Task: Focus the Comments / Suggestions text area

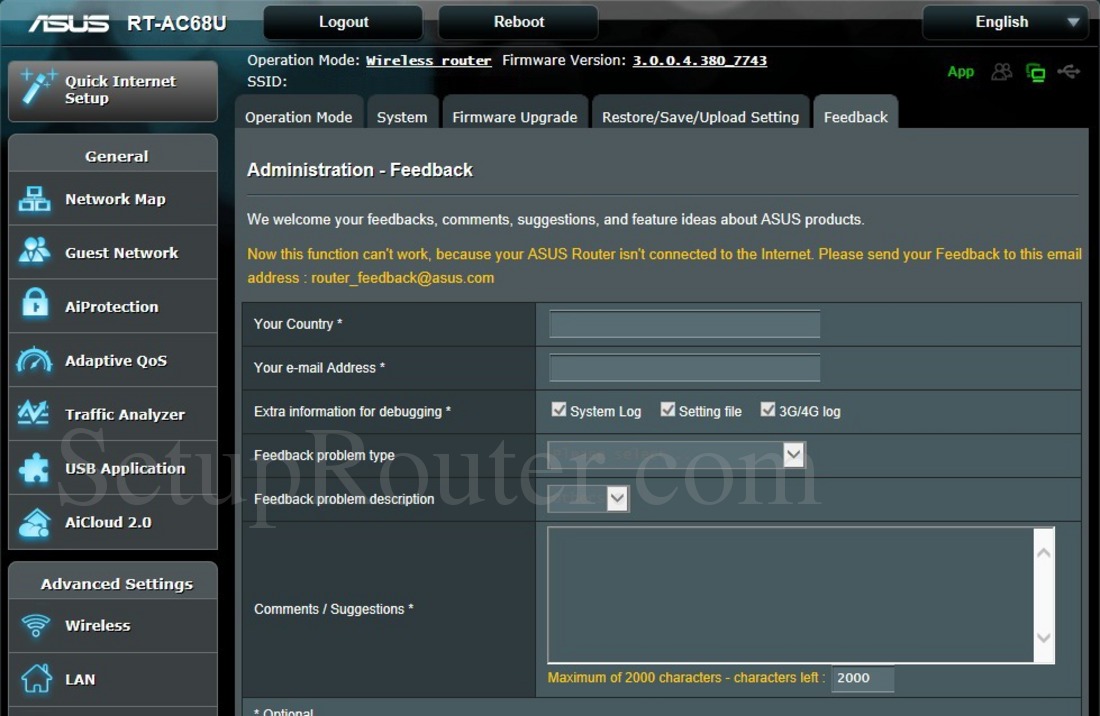Action: click(791, 595)
